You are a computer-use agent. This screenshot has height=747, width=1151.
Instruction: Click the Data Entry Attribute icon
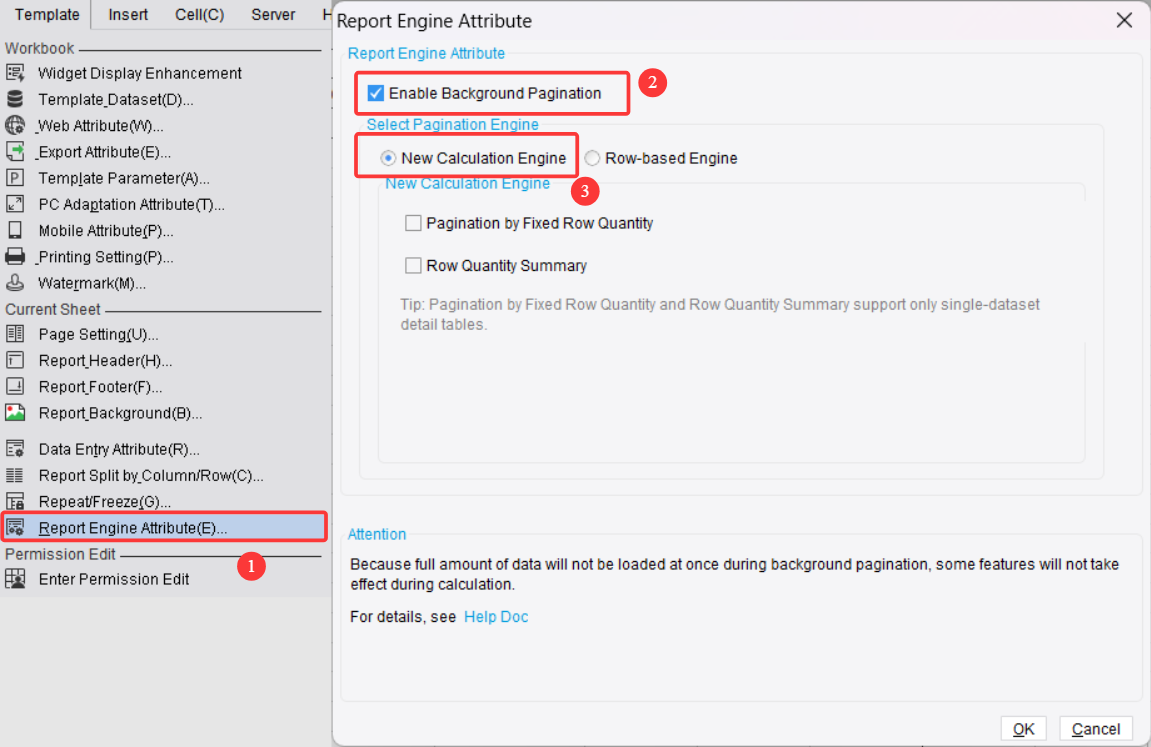15,448
